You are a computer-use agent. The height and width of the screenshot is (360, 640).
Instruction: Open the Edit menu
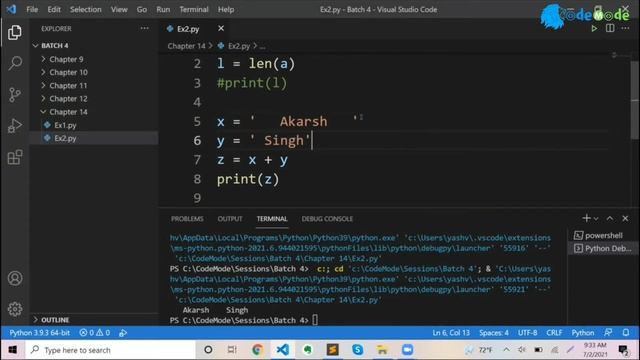coord(53,9)
